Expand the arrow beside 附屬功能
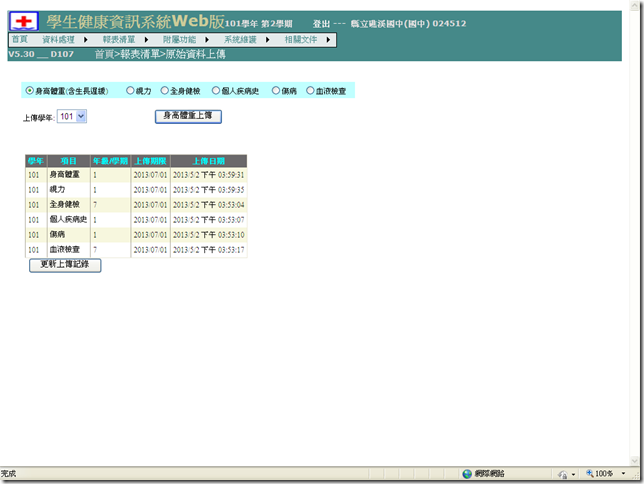The image size is (644, 484). pyautogui.click(x=207, y=40)
